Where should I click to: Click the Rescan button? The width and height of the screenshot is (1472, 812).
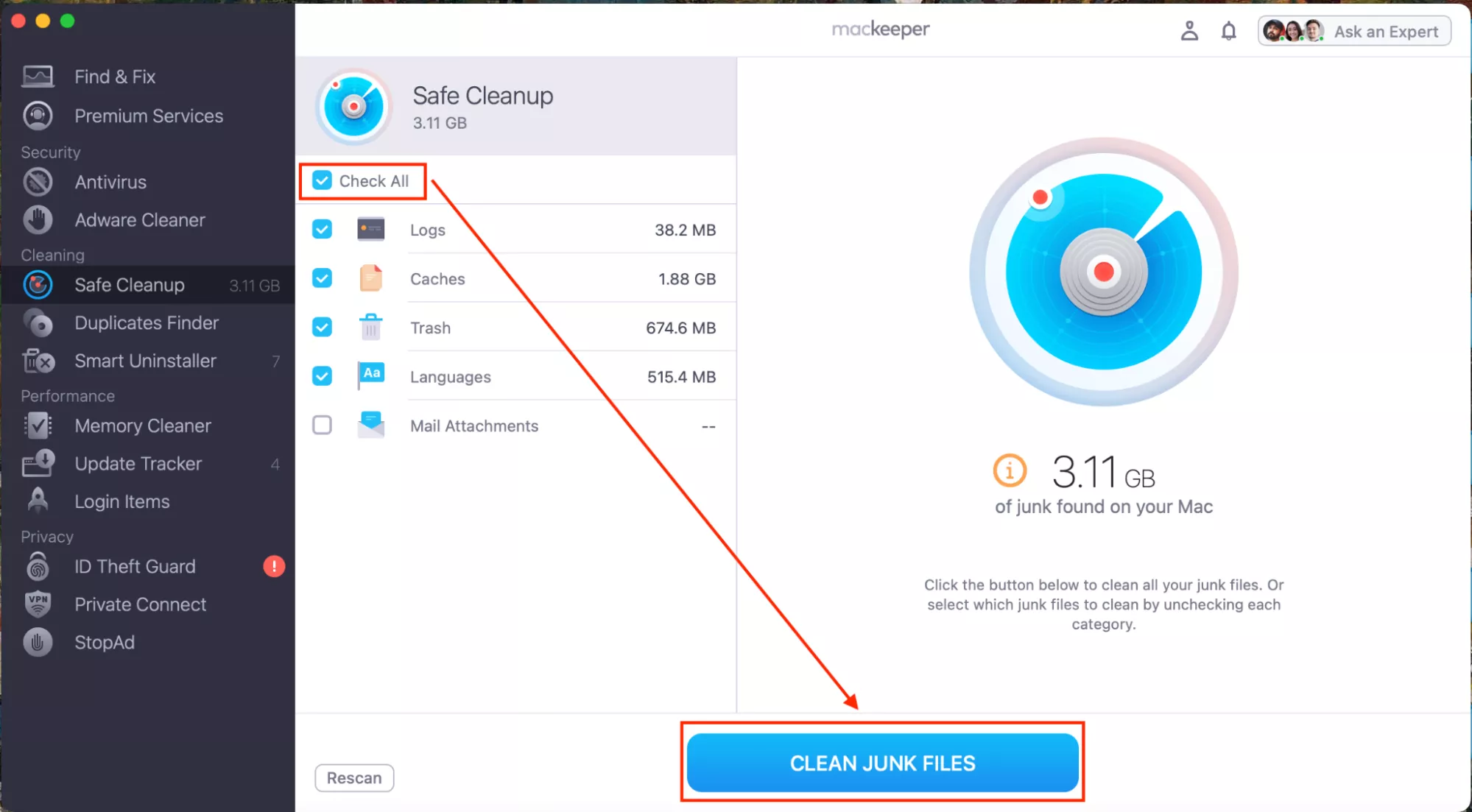[354, 778]
